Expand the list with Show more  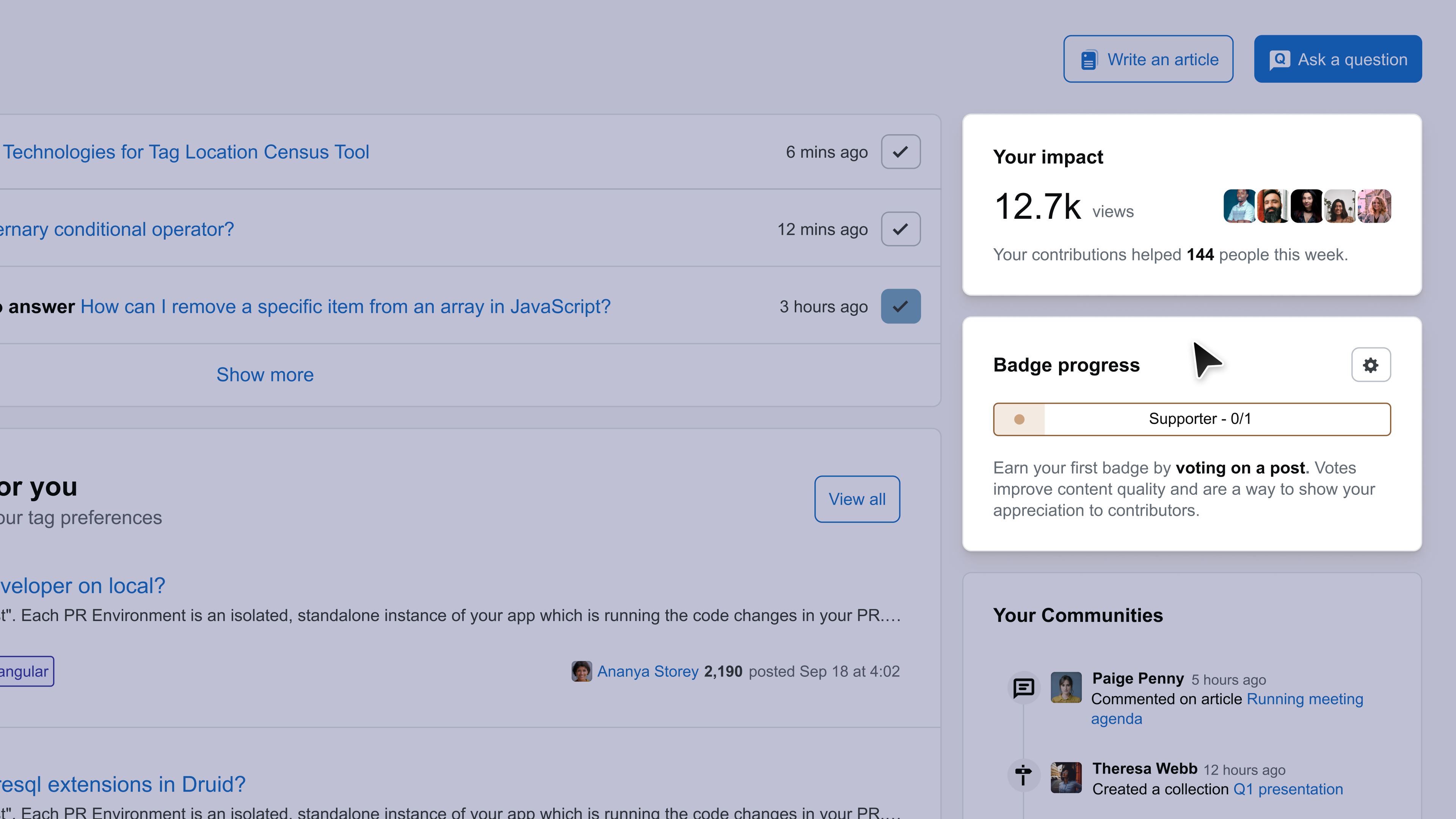pyautogui.click(x=265, y=375)
